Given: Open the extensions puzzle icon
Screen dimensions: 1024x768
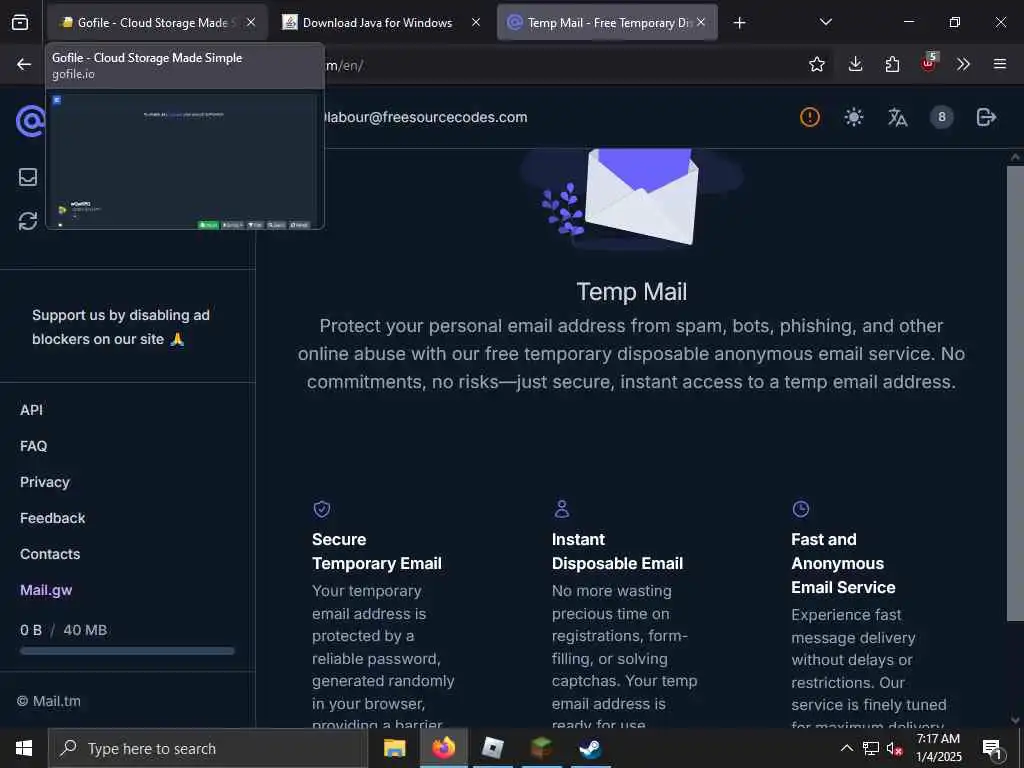Looking at the screenshot, I should click(x=892, y=64).
